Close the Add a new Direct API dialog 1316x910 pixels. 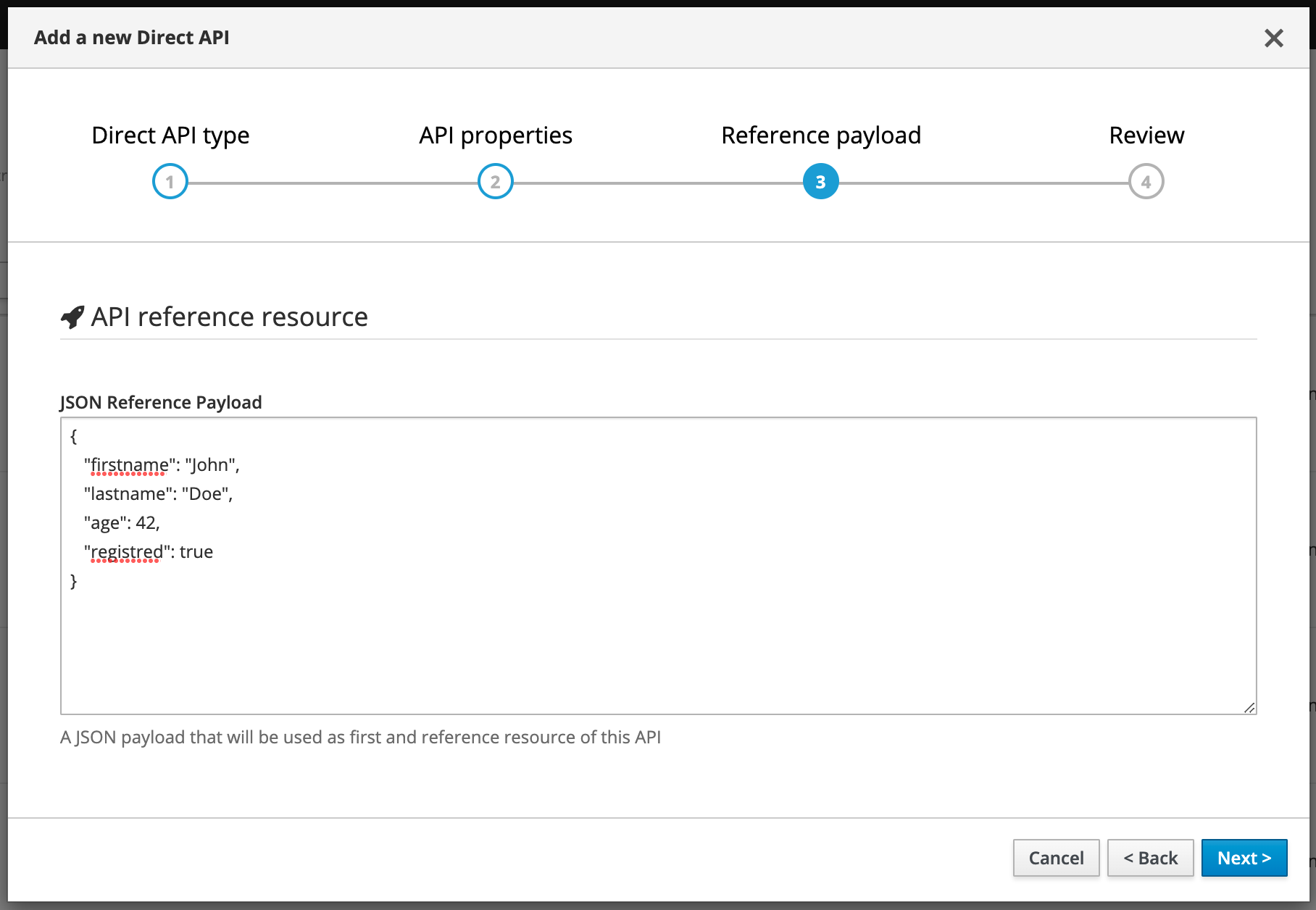[1273, 38]
